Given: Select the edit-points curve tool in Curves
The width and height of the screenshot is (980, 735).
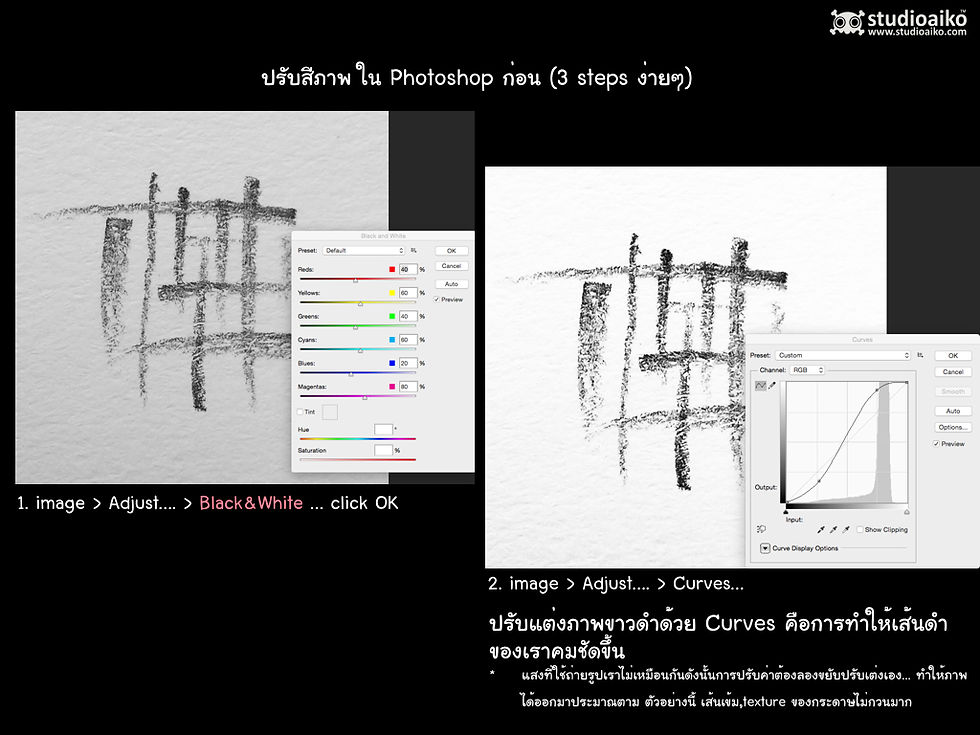Looking at the screenshot, I should (761, 386).
